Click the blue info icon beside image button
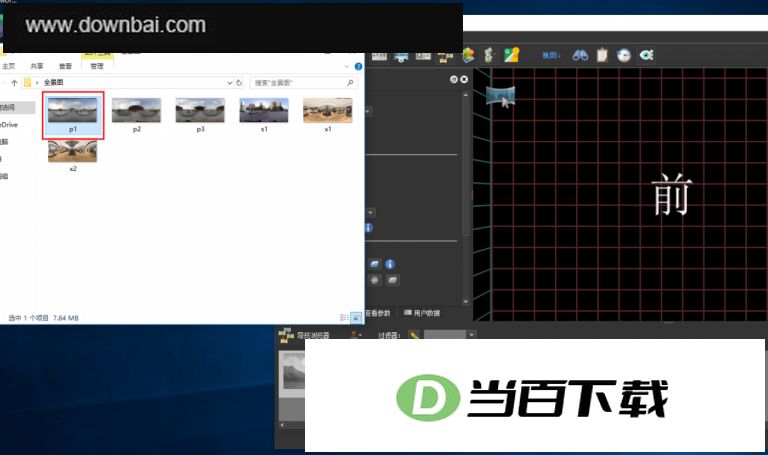 (390, 264)
